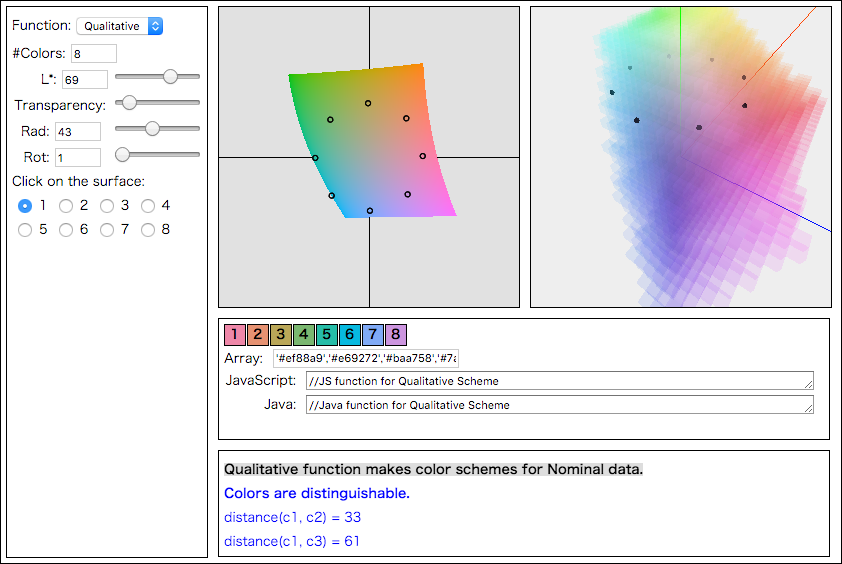Click the Rad value input field
Screen dimensions: 842x564
[x=78, y=132]
